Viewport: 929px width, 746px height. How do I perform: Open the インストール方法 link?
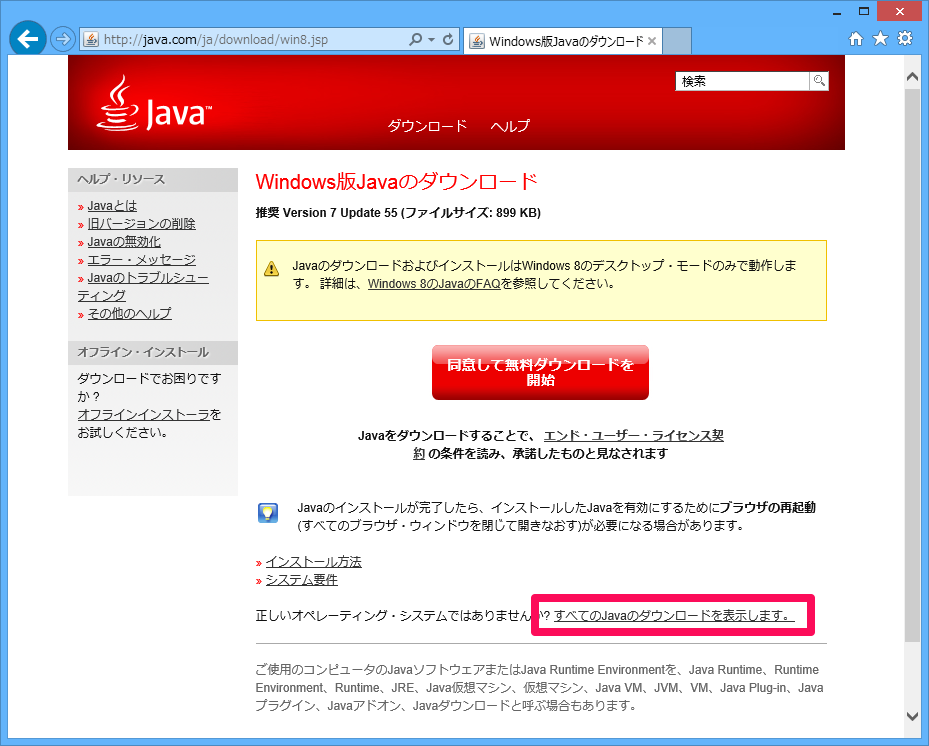(x=313, y=562)
